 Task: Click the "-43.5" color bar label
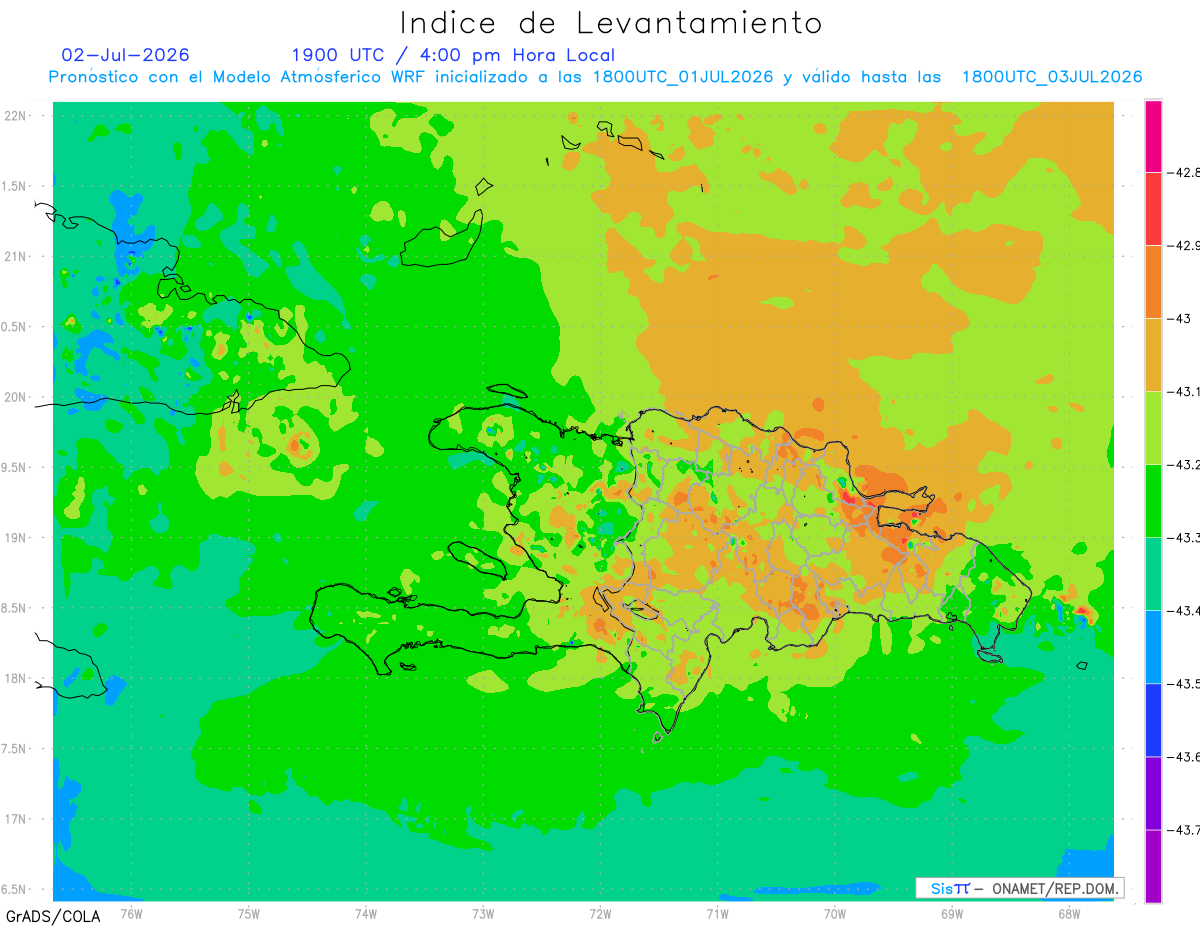[x=1185, y=683]
